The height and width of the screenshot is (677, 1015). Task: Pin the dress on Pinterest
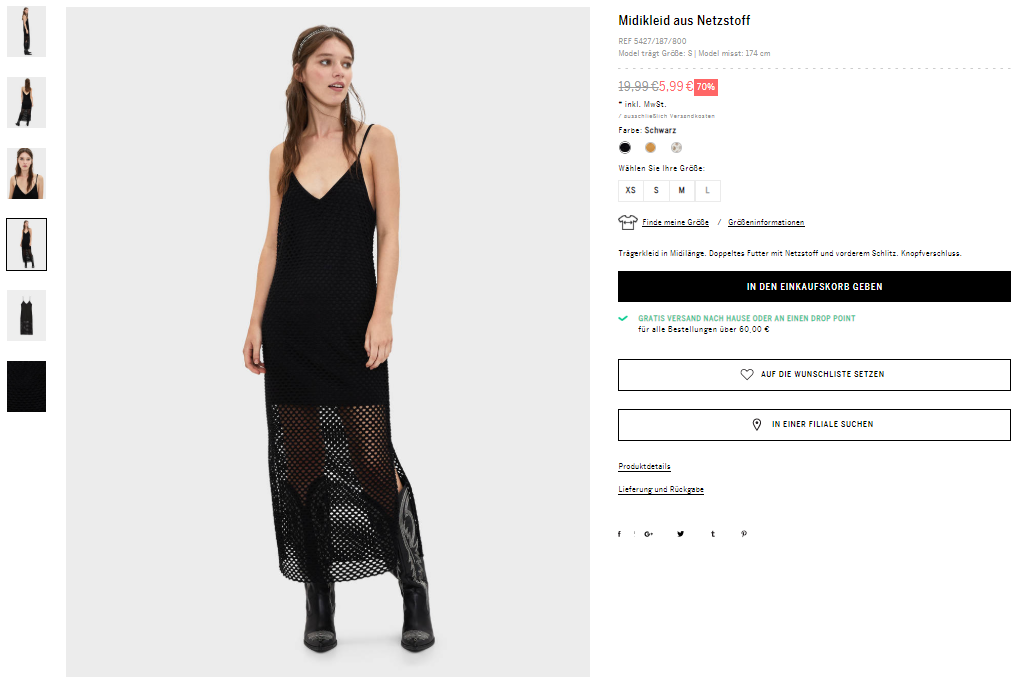click(x=744, y=534)
